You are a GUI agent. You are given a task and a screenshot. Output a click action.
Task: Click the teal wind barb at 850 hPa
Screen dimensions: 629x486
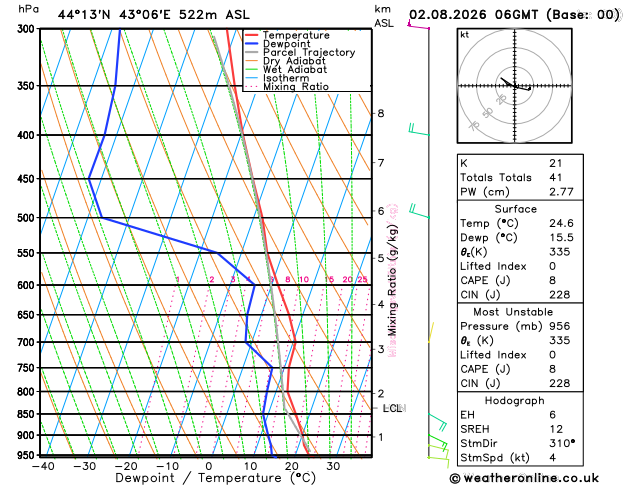click(438, 422)
